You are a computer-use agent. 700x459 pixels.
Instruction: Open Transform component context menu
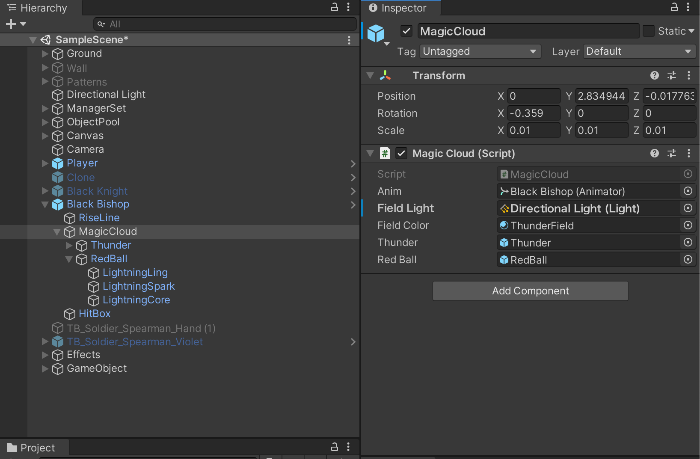tap(689, 75)
